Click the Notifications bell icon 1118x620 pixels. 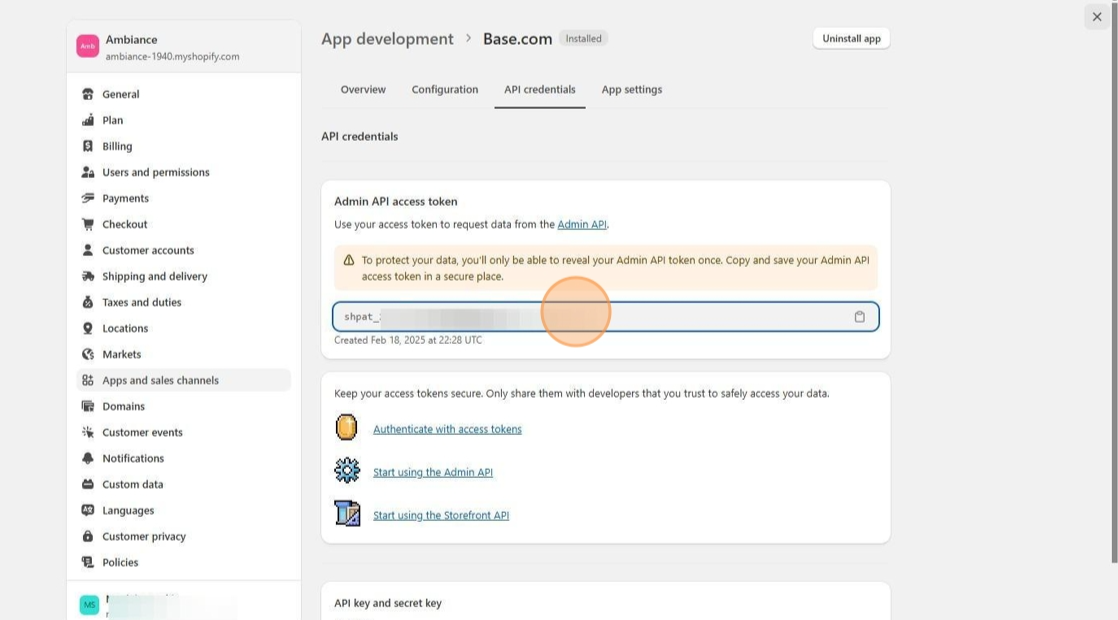[88, 458]
